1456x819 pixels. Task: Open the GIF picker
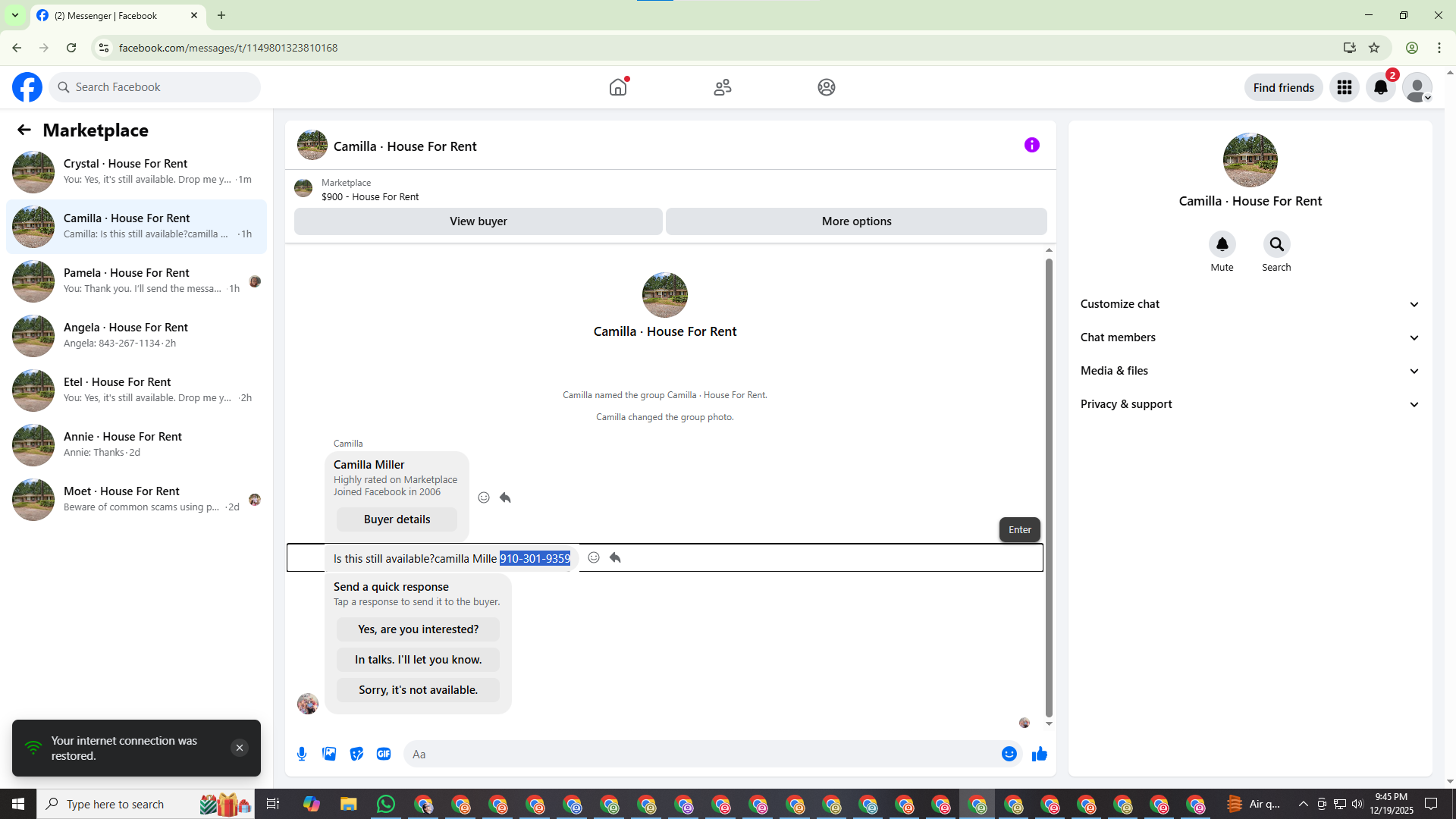[384, 754]
